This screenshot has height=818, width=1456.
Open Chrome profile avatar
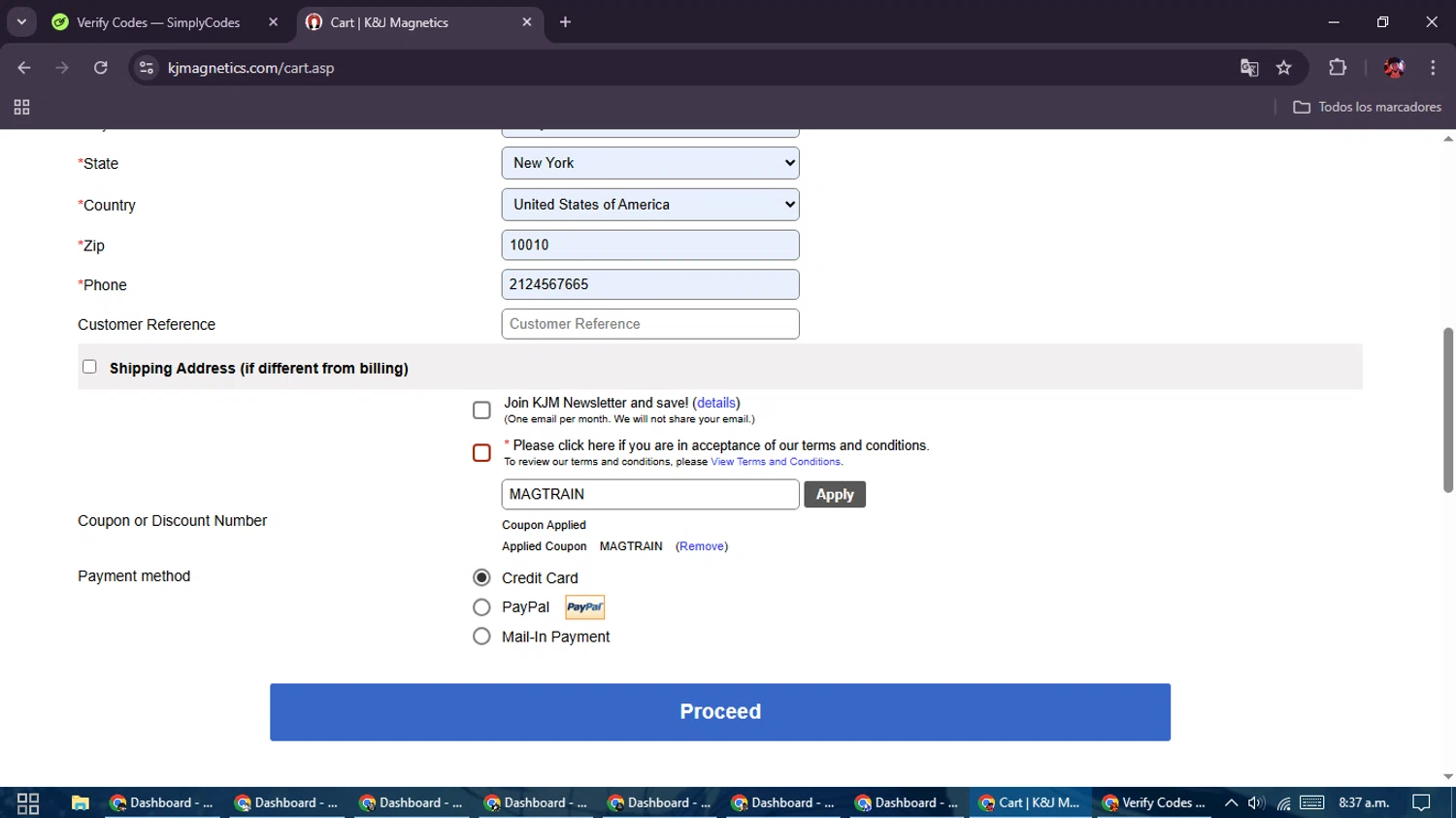[x=1394, y=68]
